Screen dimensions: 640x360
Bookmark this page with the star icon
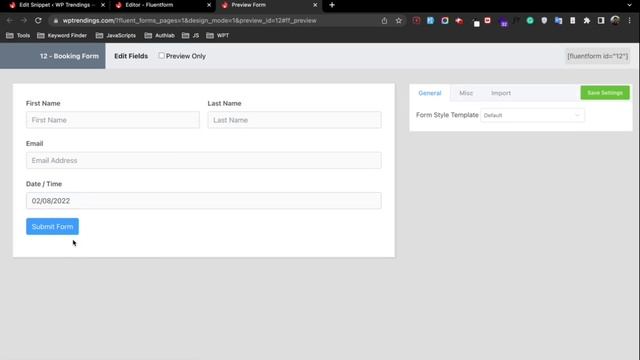pos(399,20)
